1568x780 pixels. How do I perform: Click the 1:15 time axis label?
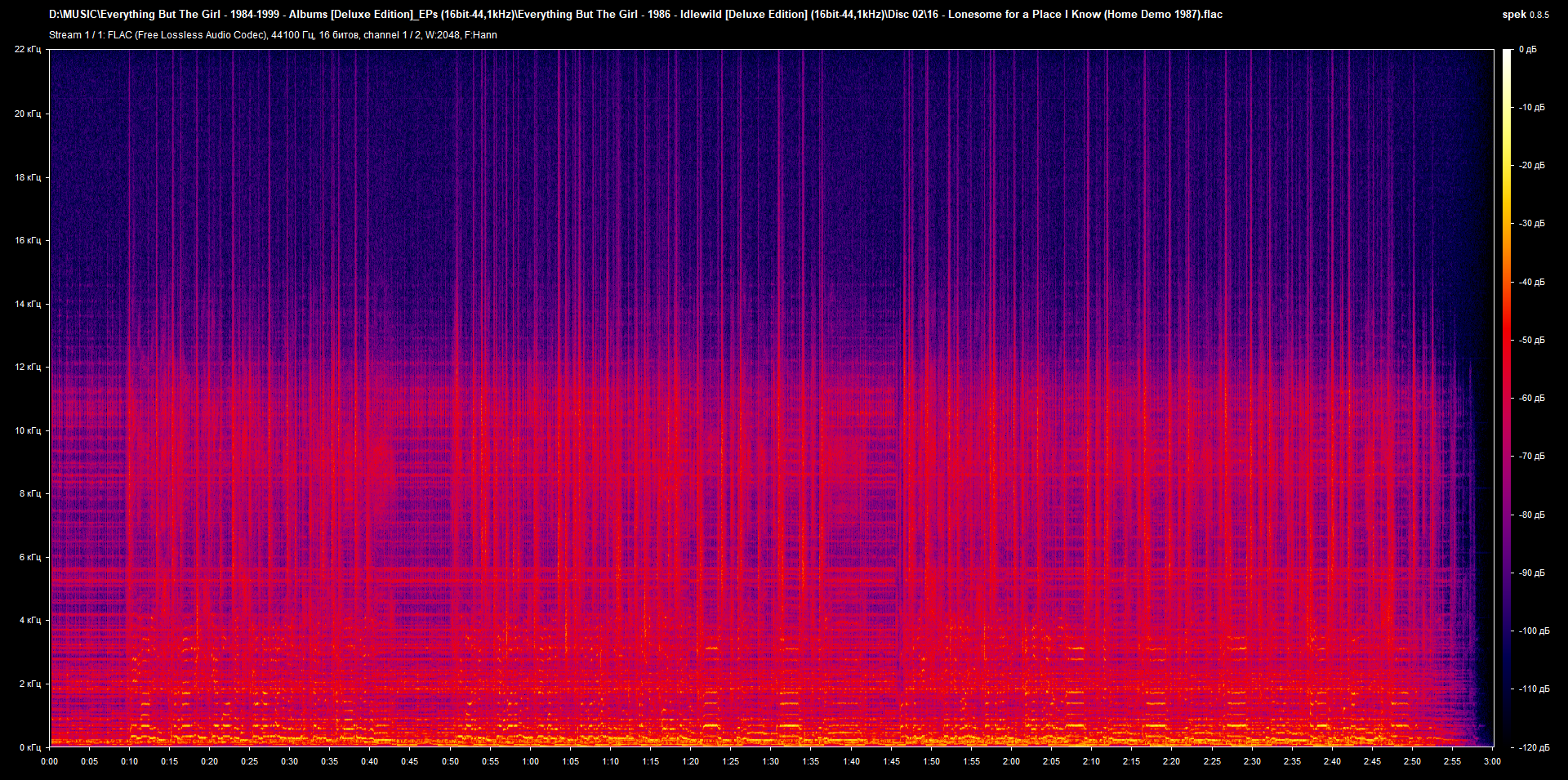click(x=651, y=761)
